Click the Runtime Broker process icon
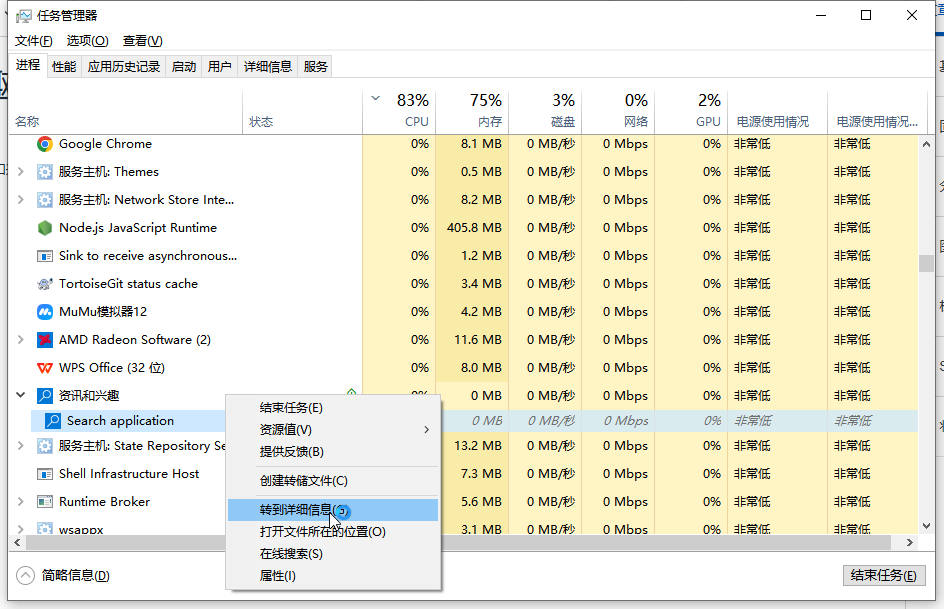This screenshot has width=944, height=609. point(45,502)
